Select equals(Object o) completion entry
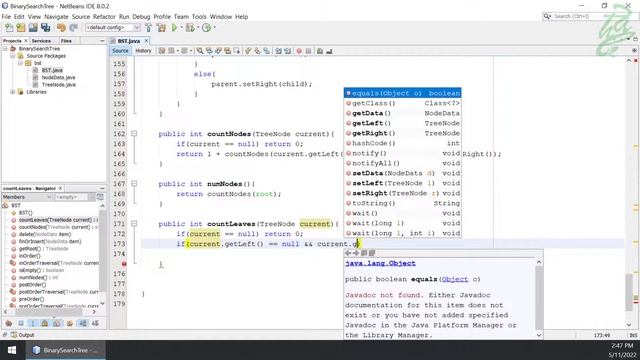The image size is (640, 360). [403, 93]
